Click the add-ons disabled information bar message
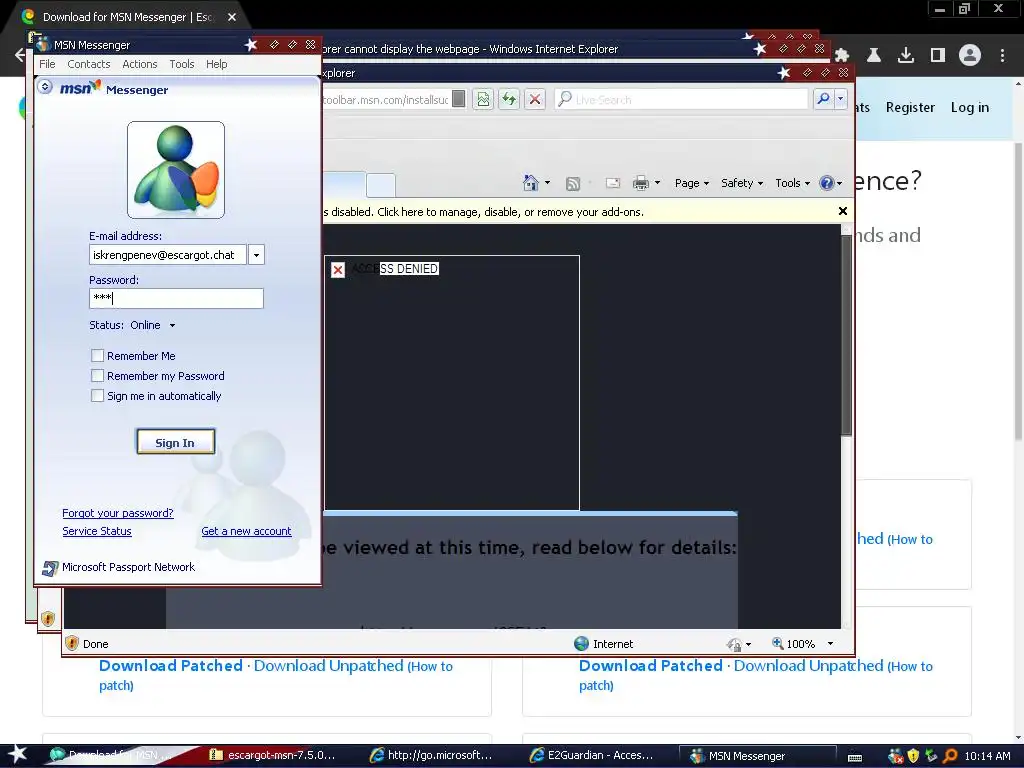Image resolution: width=1024 pixels, height=768 pixels. tap(483, 212)
